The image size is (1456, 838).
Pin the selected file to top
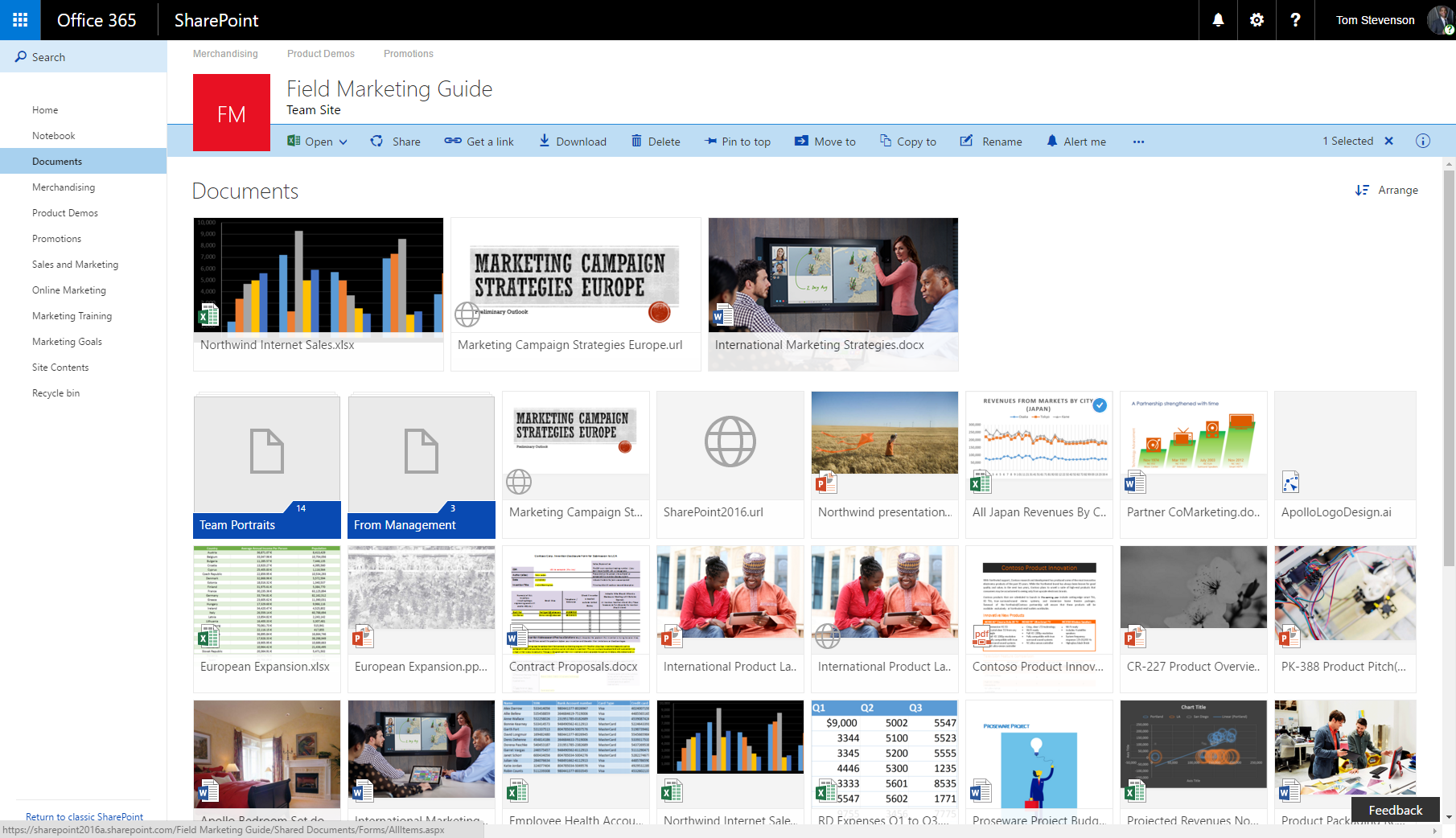click(738, 141)
